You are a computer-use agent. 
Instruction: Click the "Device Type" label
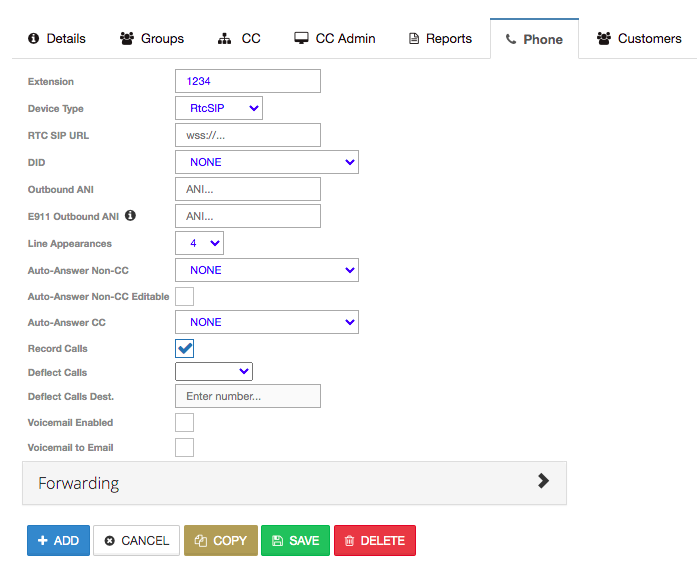[56, 108]
